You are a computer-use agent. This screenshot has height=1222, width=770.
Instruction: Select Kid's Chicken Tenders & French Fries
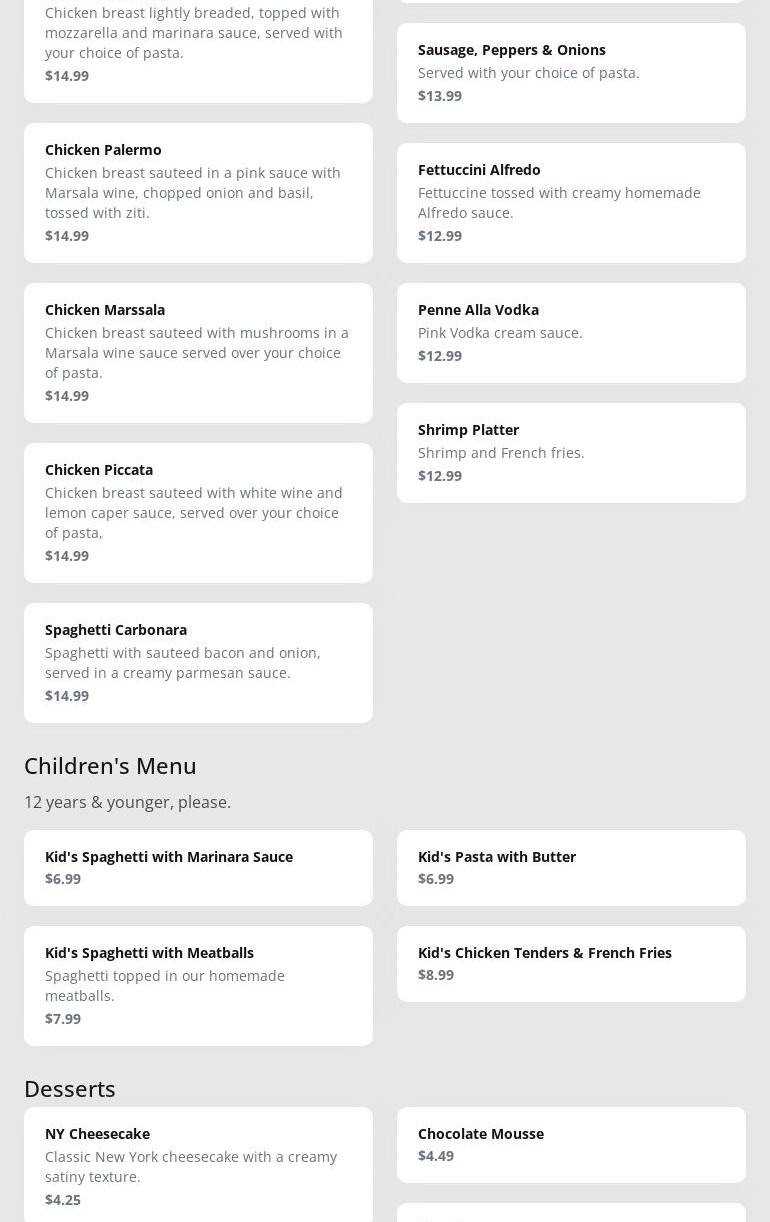(x=571, y=963)
